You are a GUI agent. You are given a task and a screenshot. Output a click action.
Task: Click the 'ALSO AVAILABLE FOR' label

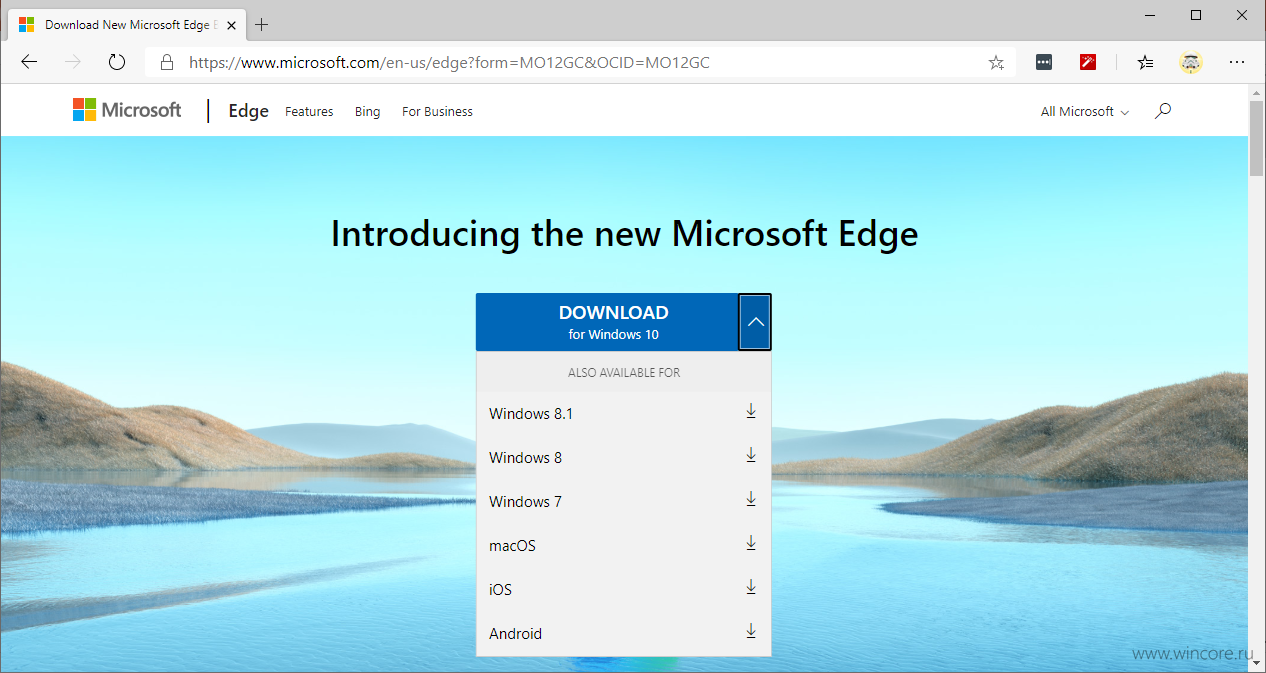click(x=624, y=373)
